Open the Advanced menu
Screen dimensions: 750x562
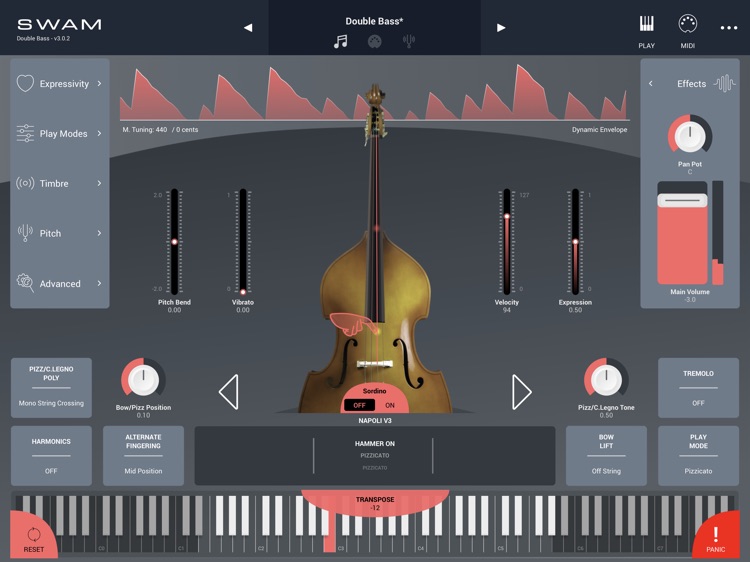[x=60, y=283]
